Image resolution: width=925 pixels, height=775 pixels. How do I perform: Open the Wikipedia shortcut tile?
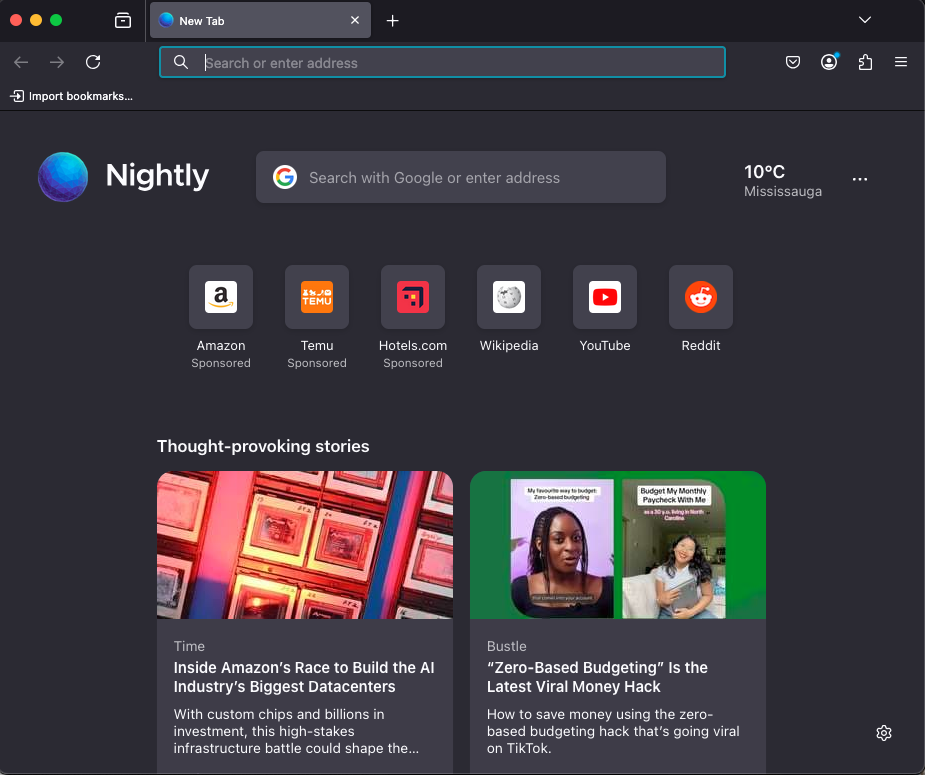(509, 309)
